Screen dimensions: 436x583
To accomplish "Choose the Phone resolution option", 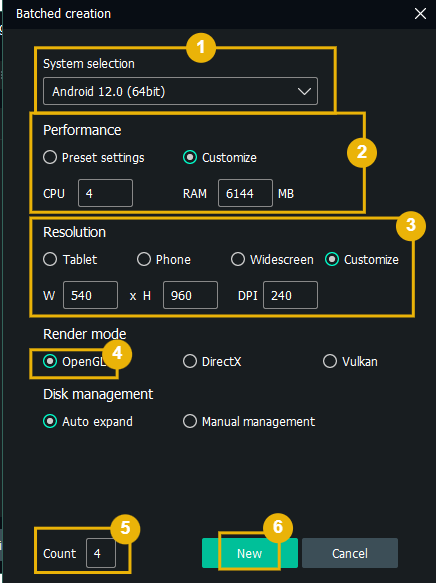I will (164, 260).
